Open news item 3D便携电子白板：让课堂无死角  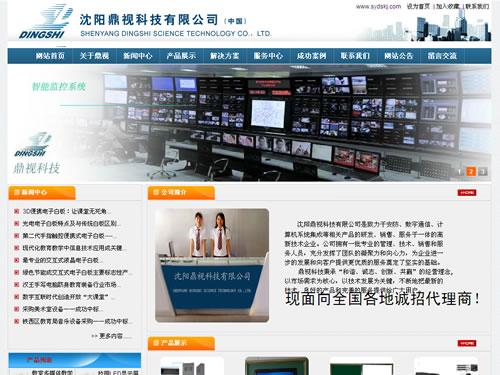point(66,211)
